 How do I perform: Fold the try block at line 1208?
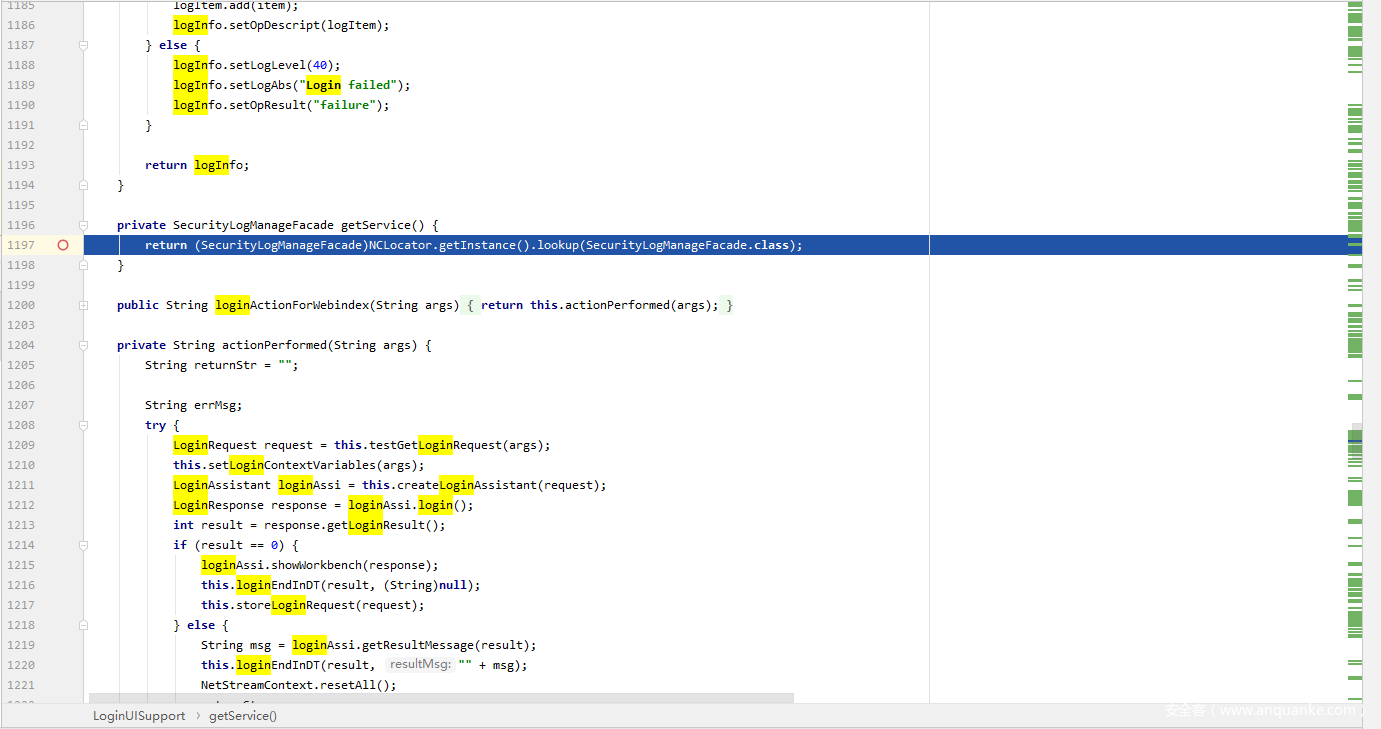point(83,425)
